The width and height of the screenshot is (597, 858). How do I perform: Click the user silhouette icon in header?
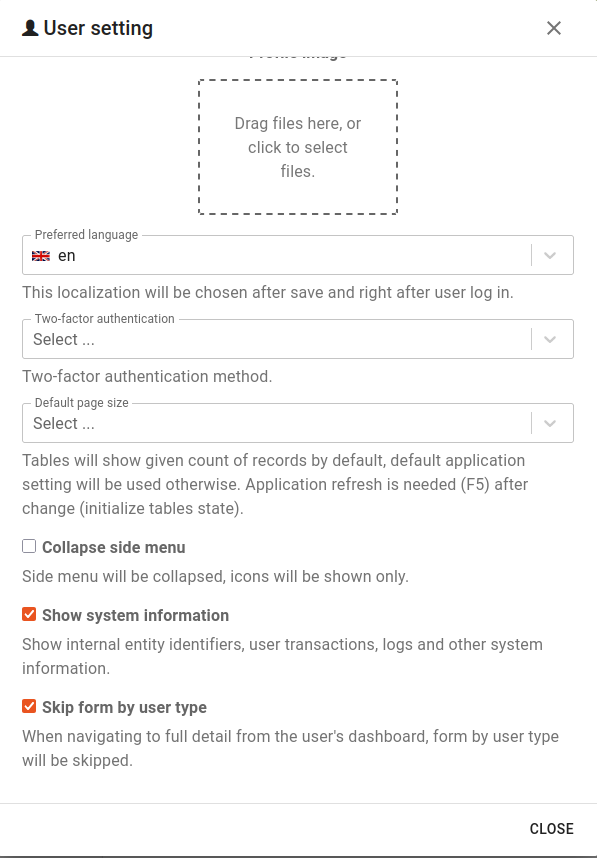30,28
